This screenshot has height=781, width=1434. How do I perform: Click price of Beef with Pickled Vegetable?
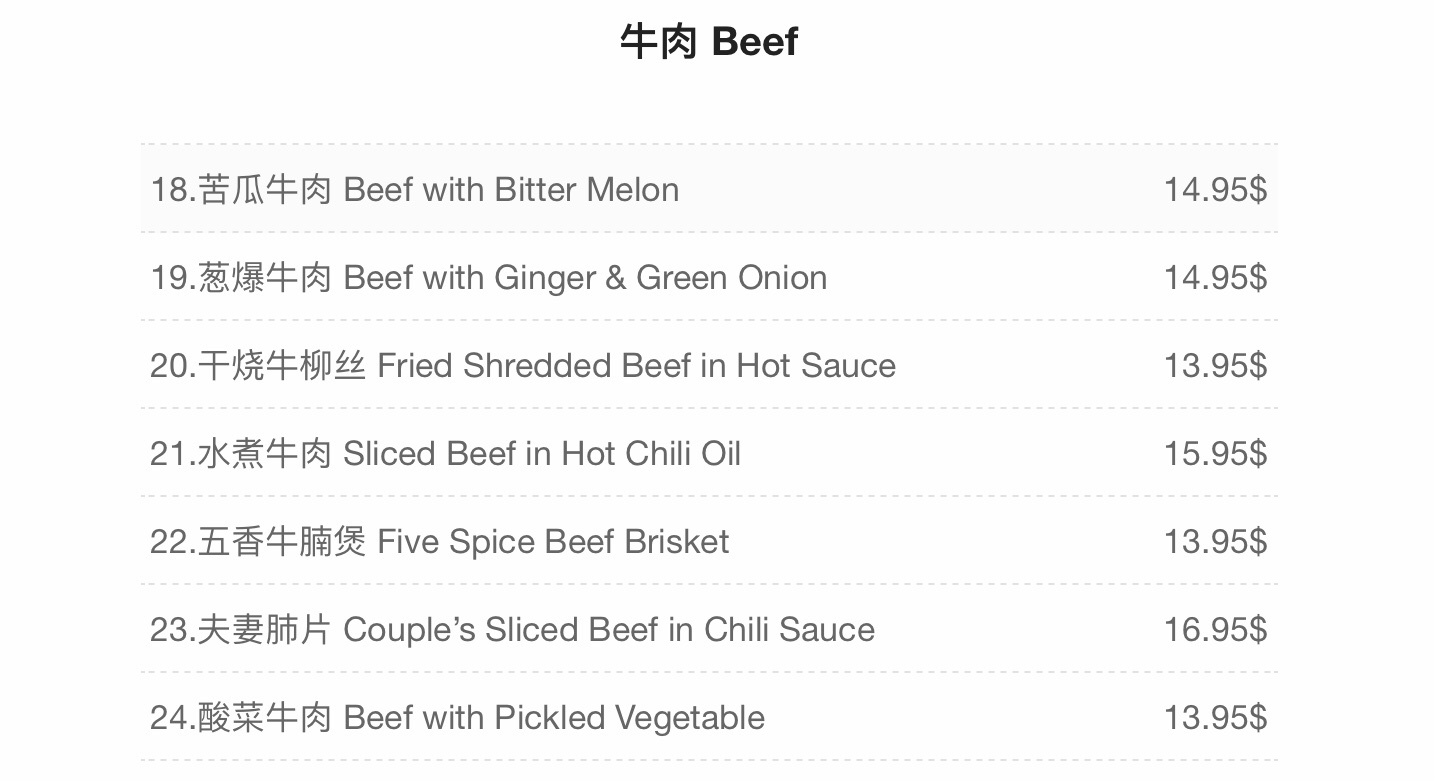[1214, 718]
